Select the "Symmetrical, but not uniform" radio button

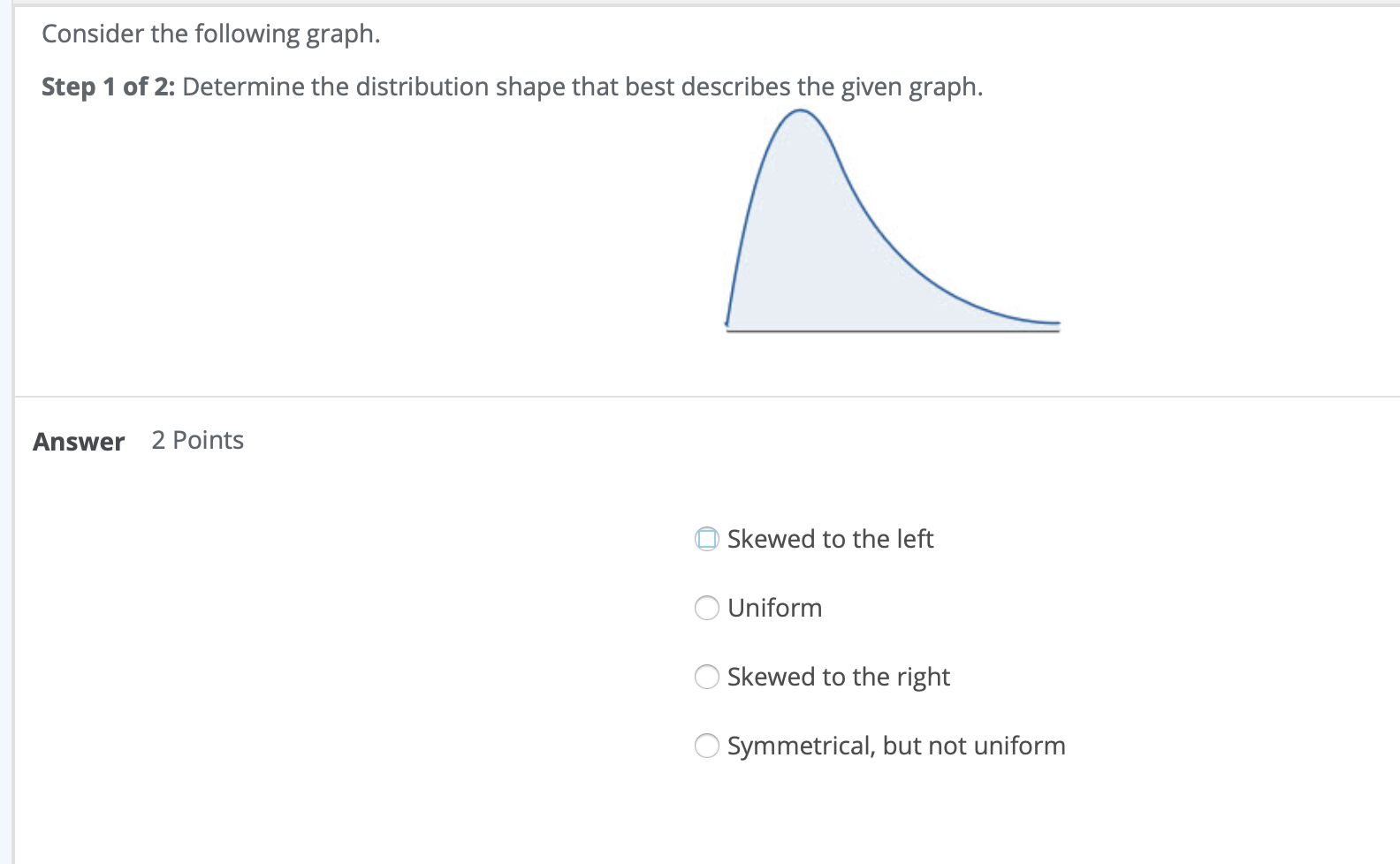pos(706,746)
